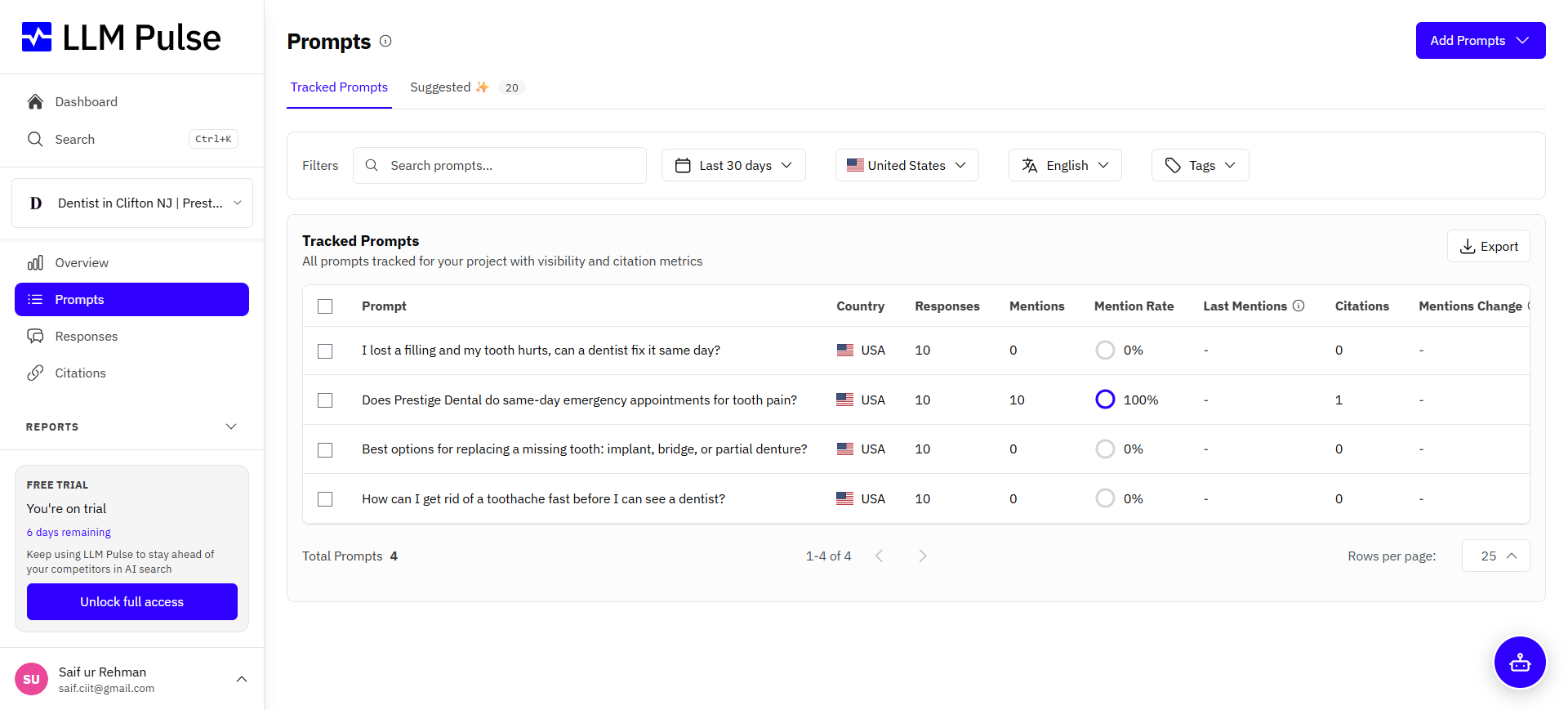Expand the Saif ur Rehman account menu
Image resolution: width=1568 pixels, height=710 pixels.
coord(242,679)
